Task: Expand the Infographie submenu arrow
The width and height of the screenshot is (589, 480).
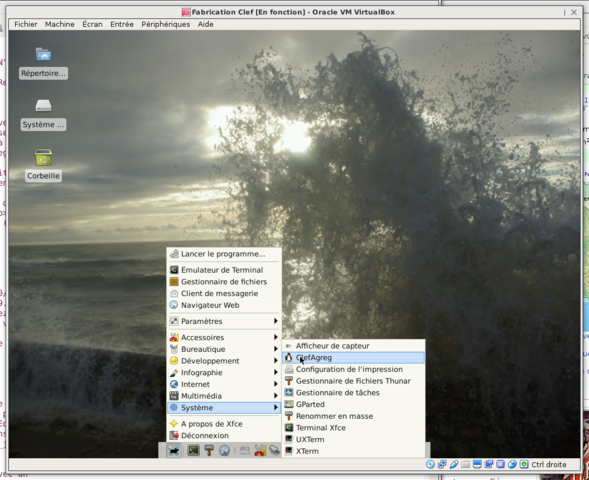Action: click(275, 372)
